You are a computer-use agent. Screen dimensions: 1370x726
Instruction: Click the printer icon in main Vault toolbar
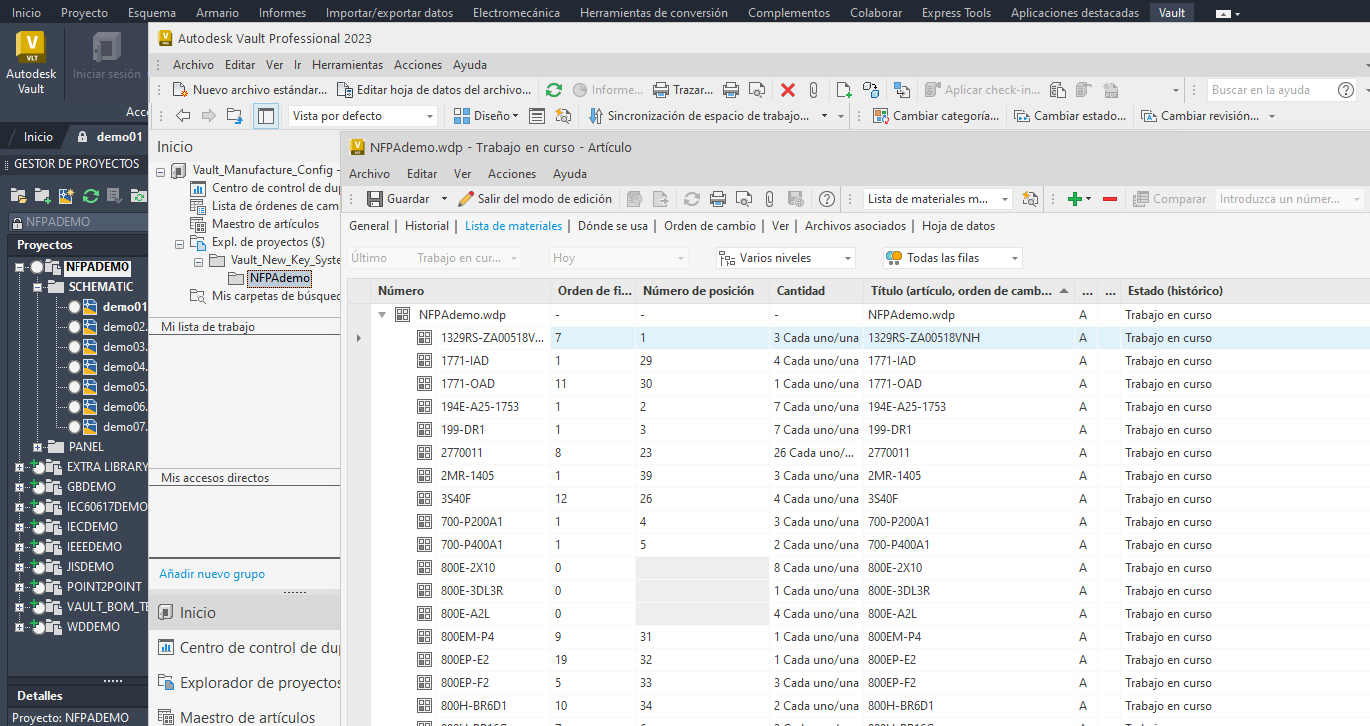tap(731, 90)
